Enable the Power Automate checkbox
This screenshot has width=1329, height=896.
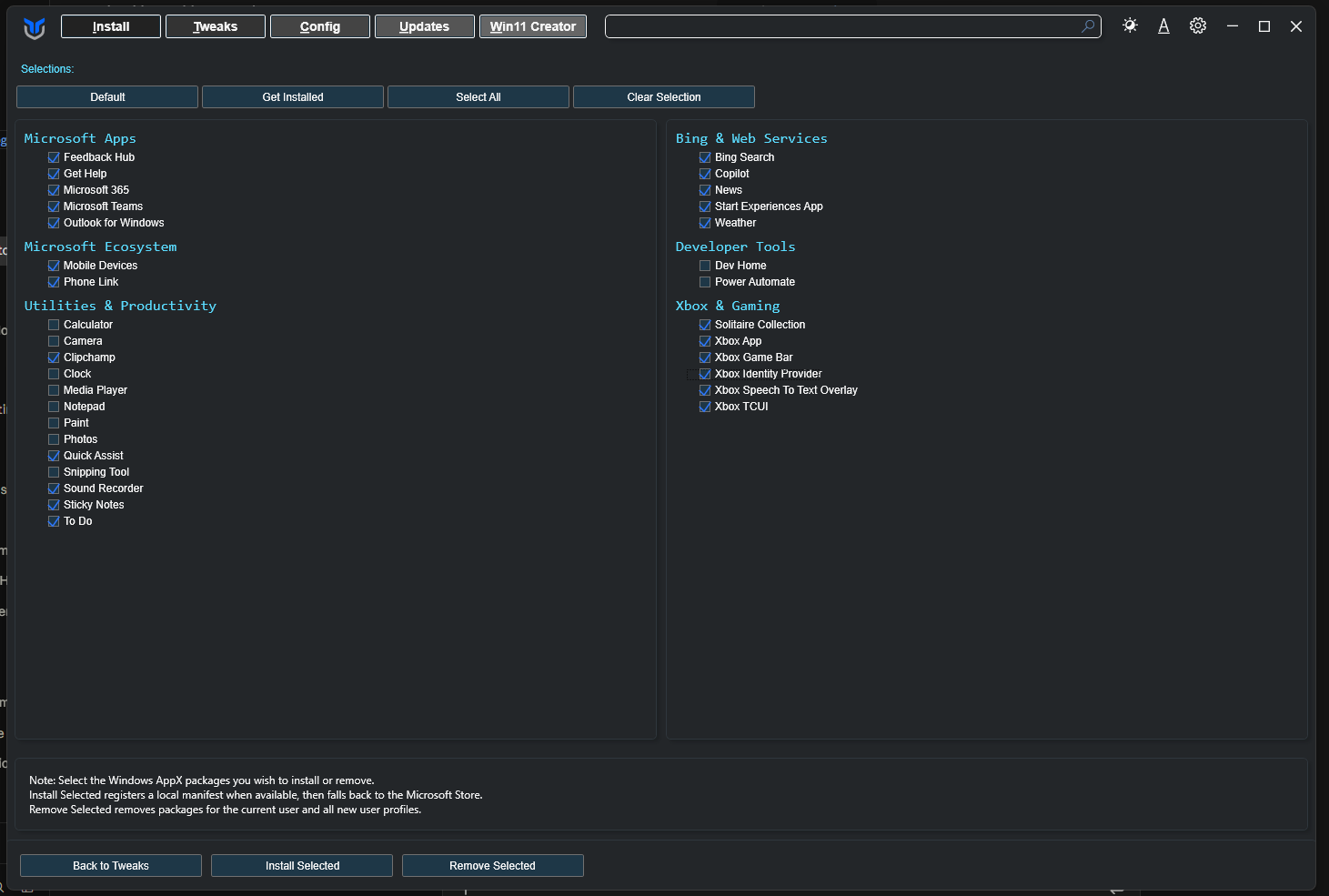coord(705,282)
